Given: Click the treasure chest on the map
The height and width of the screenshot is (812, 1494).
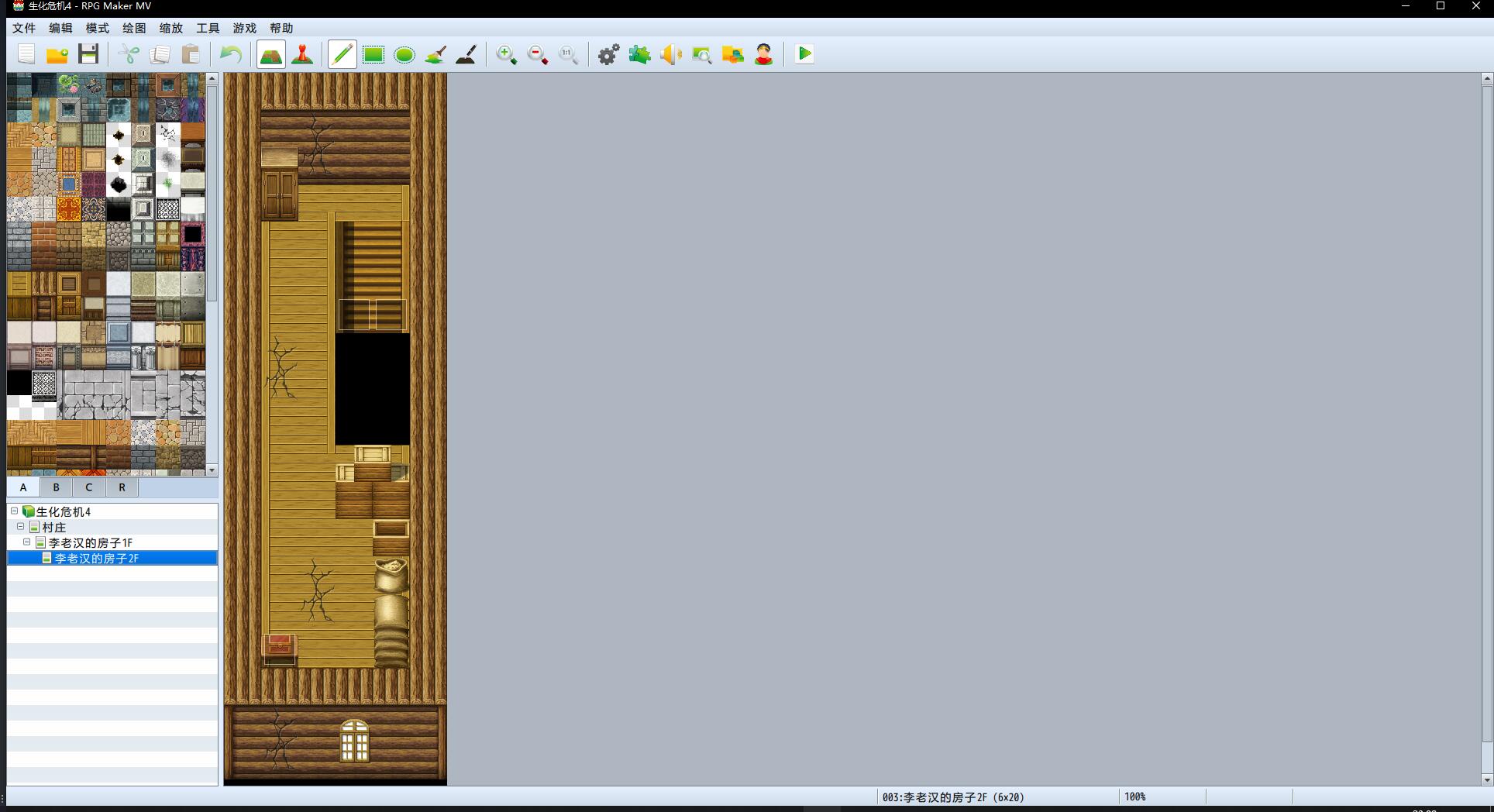Looking at the screenshot, I should click(x=280, y=649).
